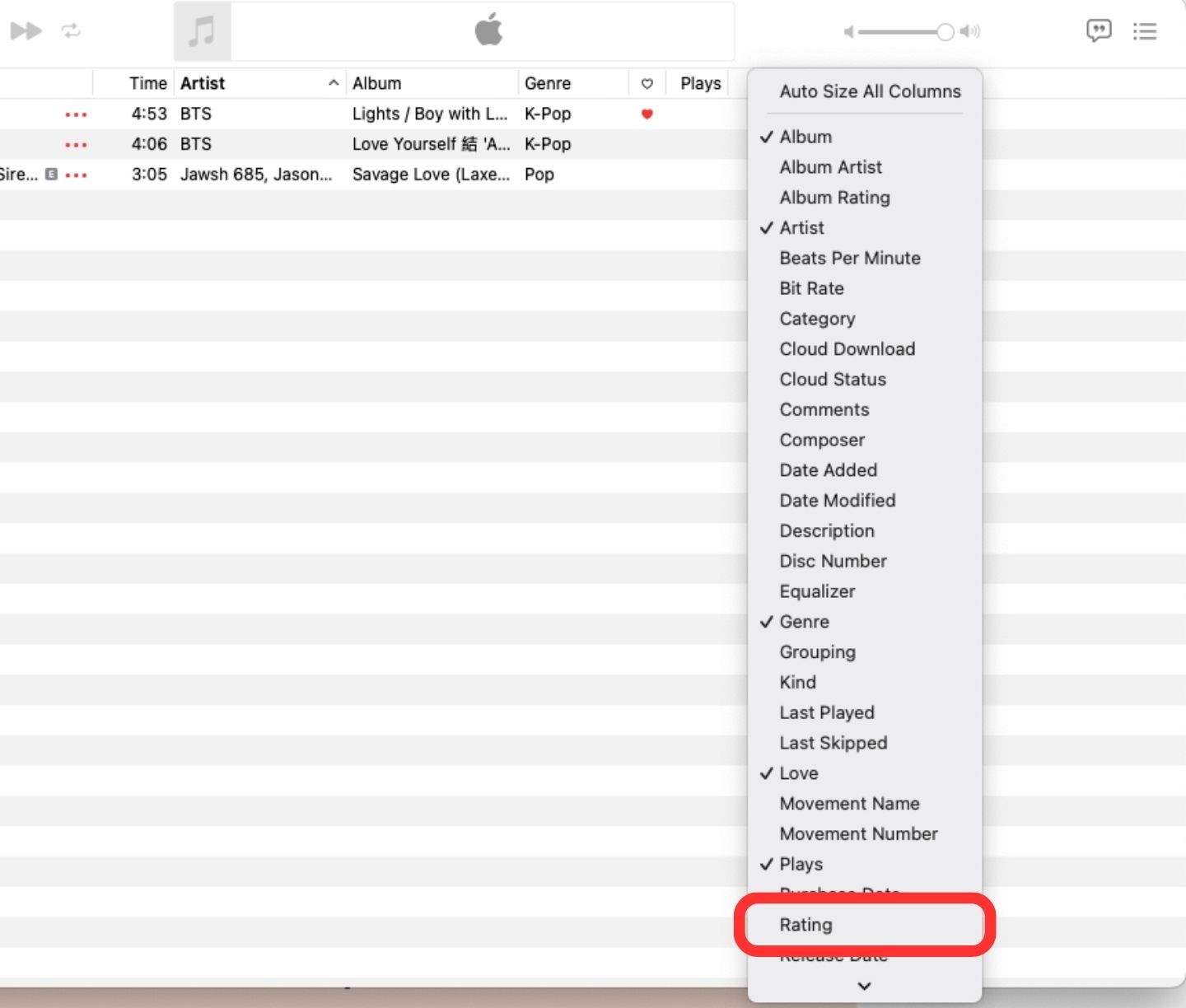
Task: Sort the list by the Album column header
Action: click(377, 83)
